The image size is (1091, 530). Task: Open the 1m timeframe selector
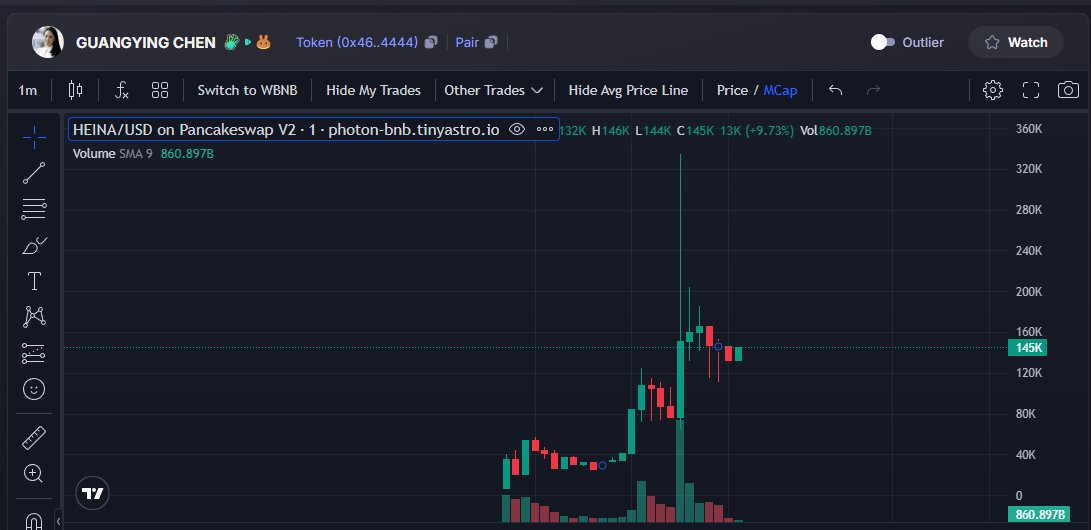28,90
